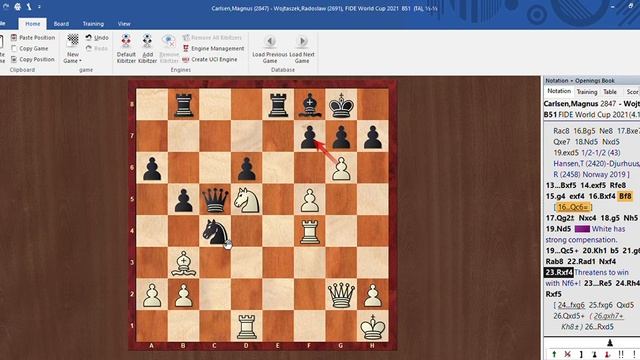
Task: Click the black king on g8
Action: (x=341, y=105)
